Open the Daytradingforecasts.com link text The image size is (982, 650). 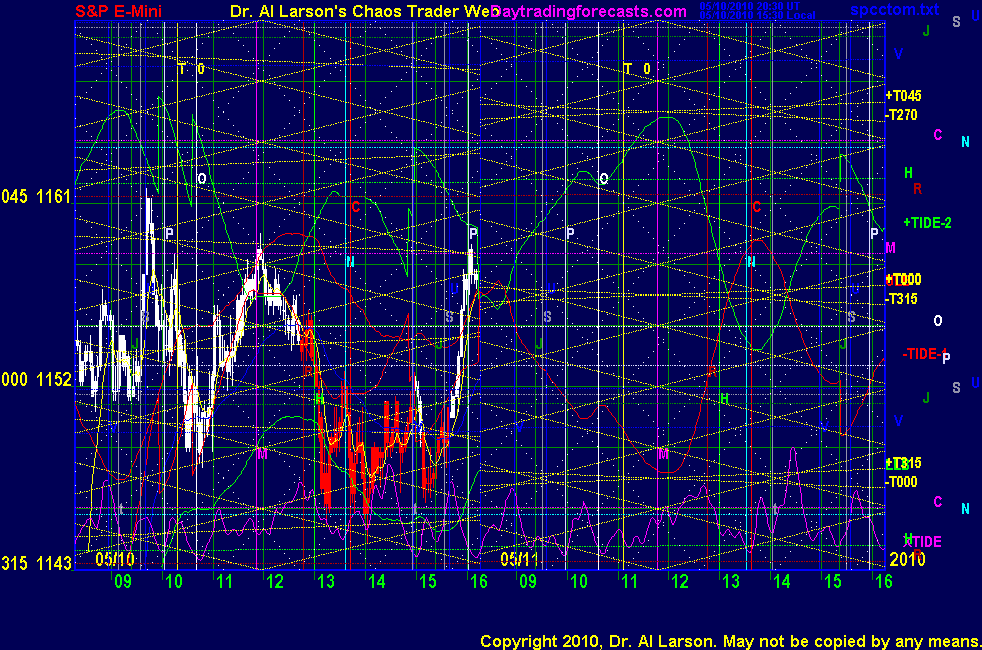point(589,11)
